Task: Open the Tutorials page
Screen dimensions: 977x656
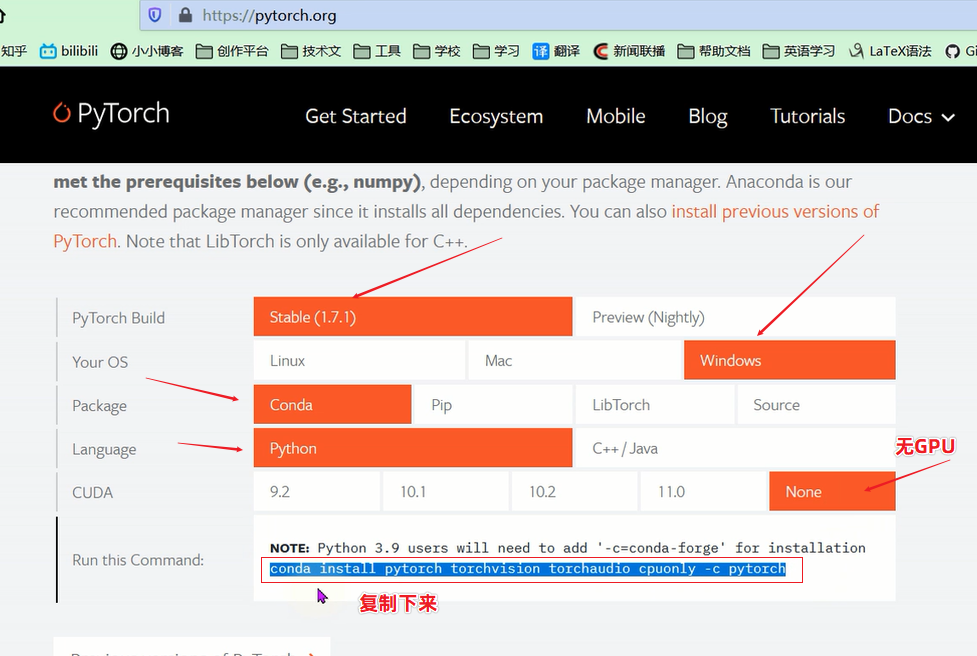Action: click(808, 116)
